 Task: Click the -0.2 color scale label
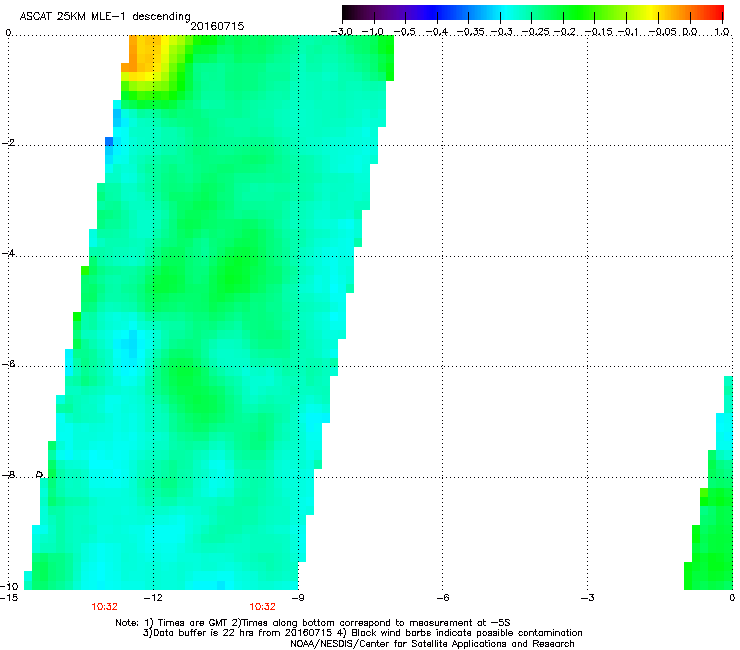564,32
